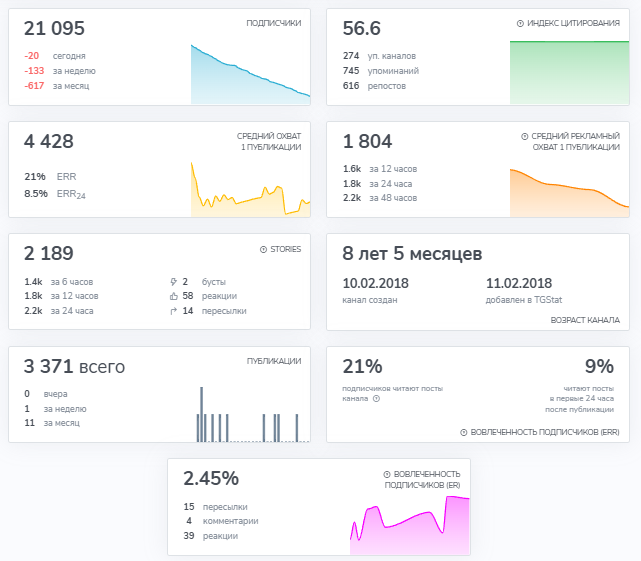The image size is (641, 561).
Task: Click '1 за неделю' publications row
Action: (55, 409)
